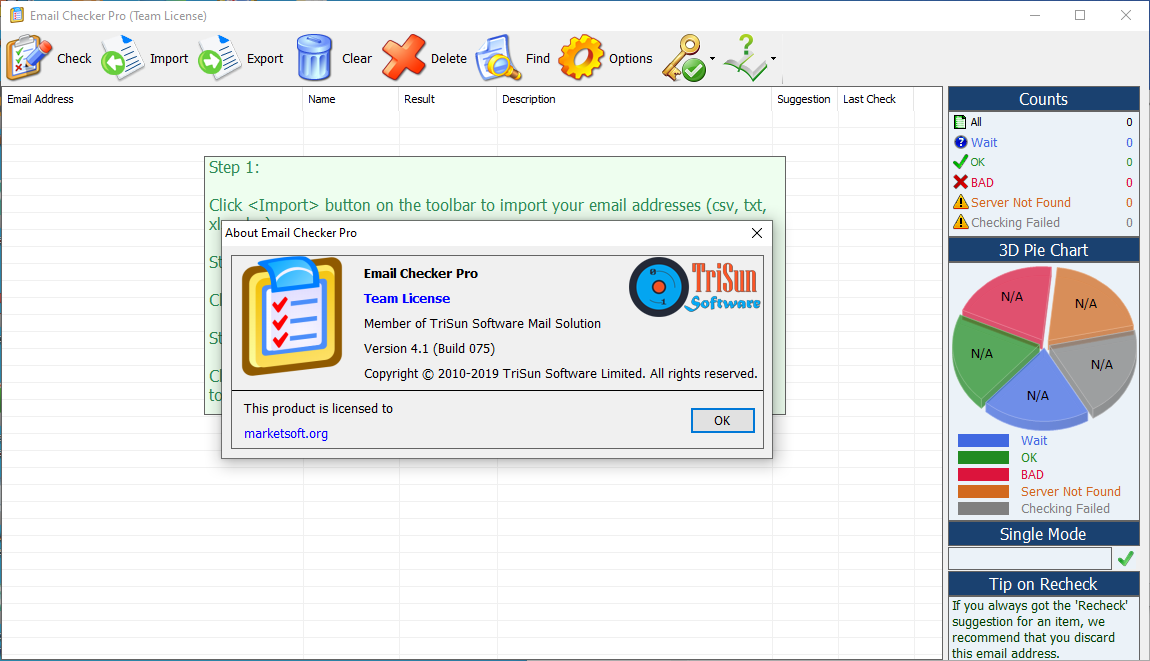1150x661 pixels.
Task: Click the green OK legend swatch
Action: 983,457
